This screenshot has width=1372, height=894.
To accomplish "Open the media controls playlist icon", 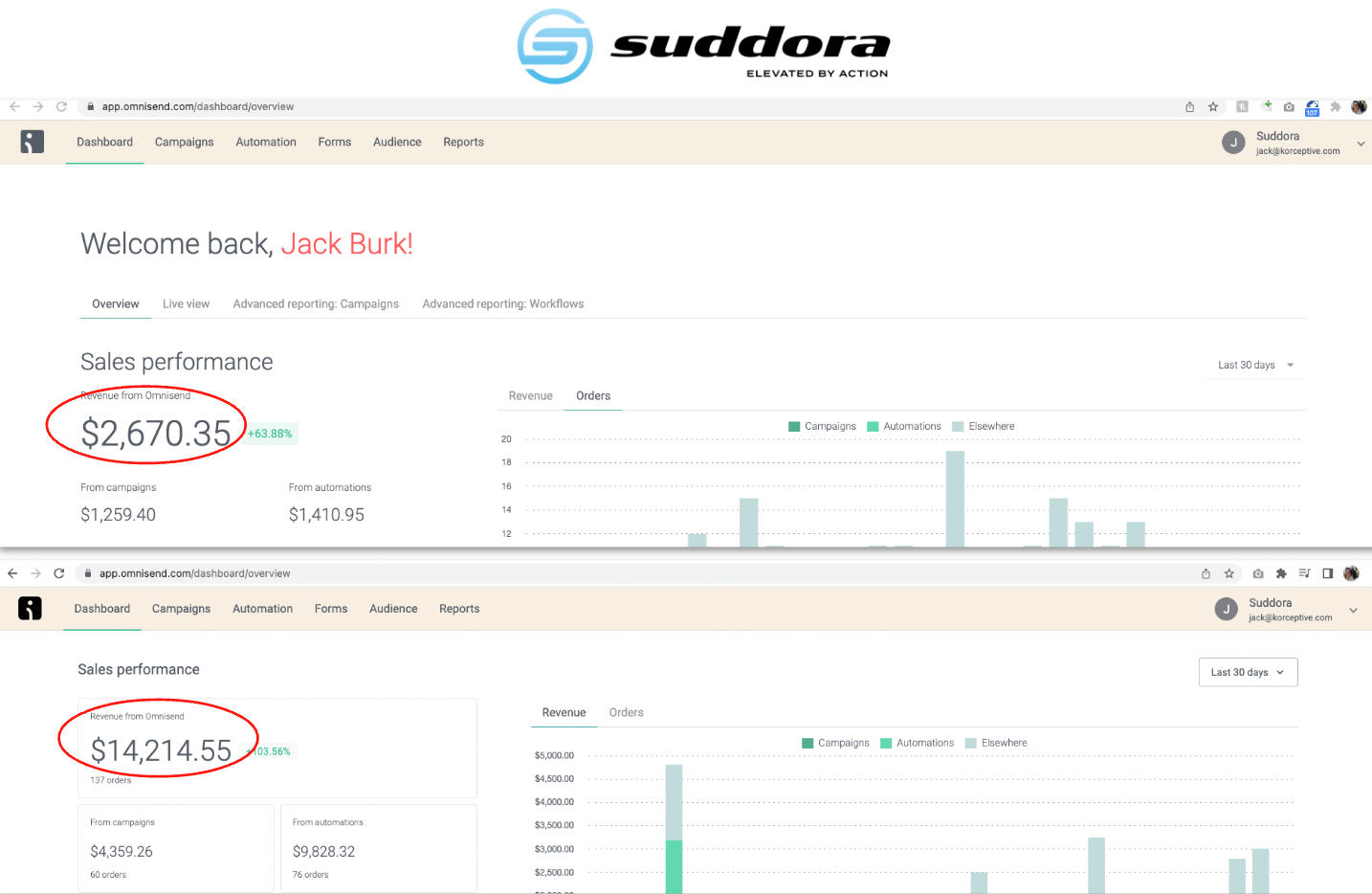I will click(x=1304, y=573).
